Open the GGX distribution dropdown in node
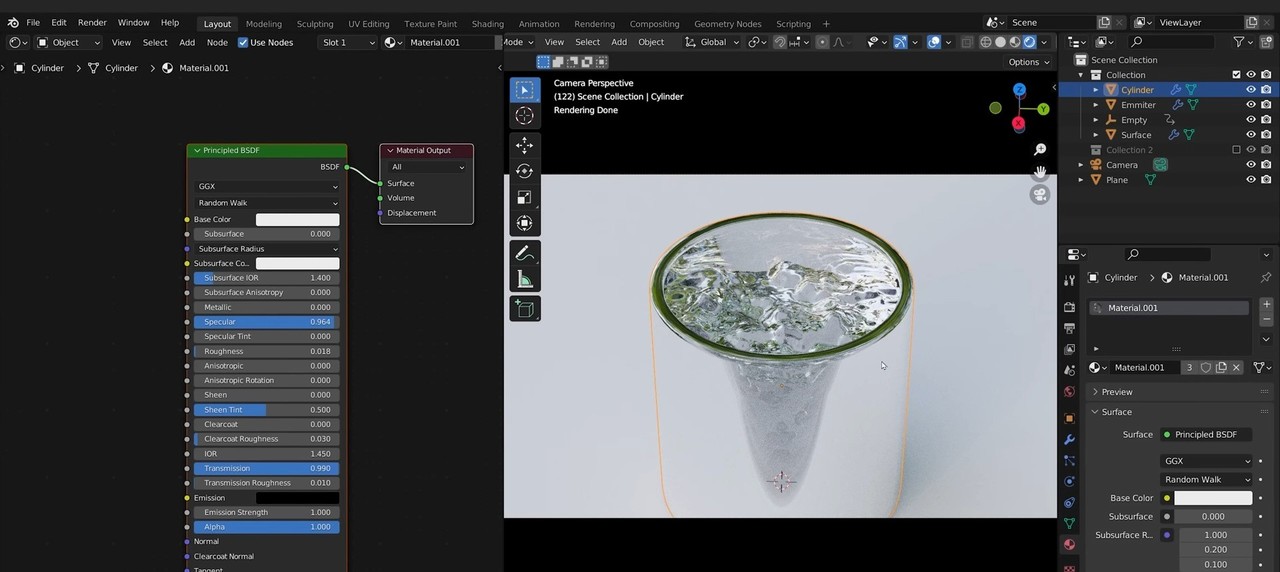The width and height of the screenshot is (1280, 572). (x=267, y=186)
